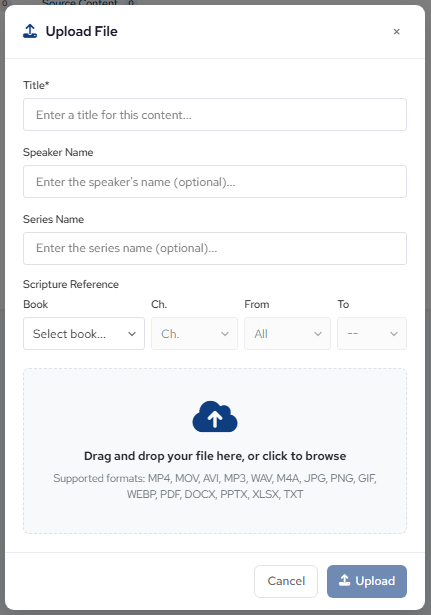Open the From verse dropdown

point(287,334)
